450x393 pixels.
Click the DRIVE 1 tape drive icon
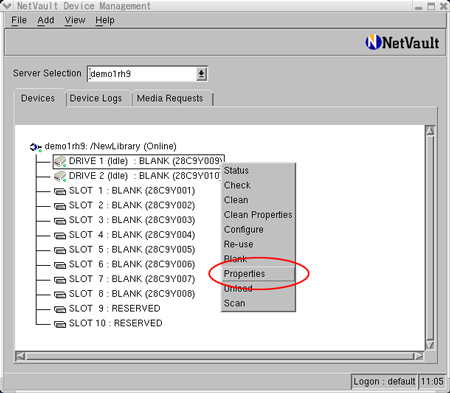coord(60,162)
